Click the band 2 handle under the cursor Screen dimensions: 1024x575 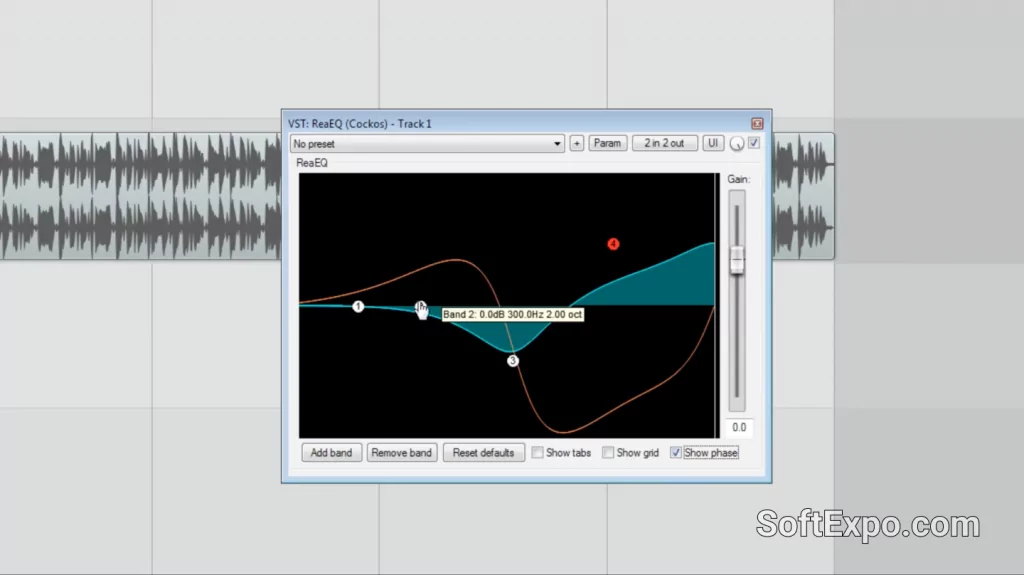point(420,308)
